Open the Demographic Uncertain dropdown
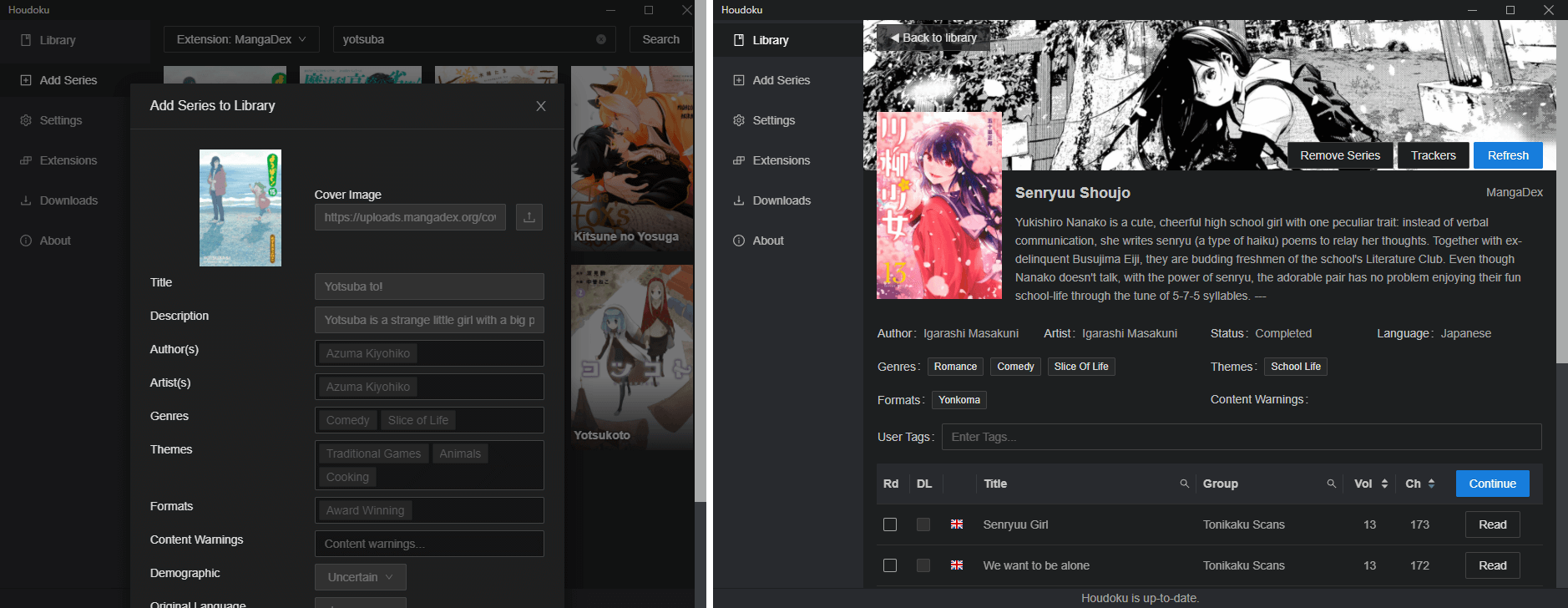This screenshot has height=608, width=1568. pyautogui.click(x=361, y=577)
